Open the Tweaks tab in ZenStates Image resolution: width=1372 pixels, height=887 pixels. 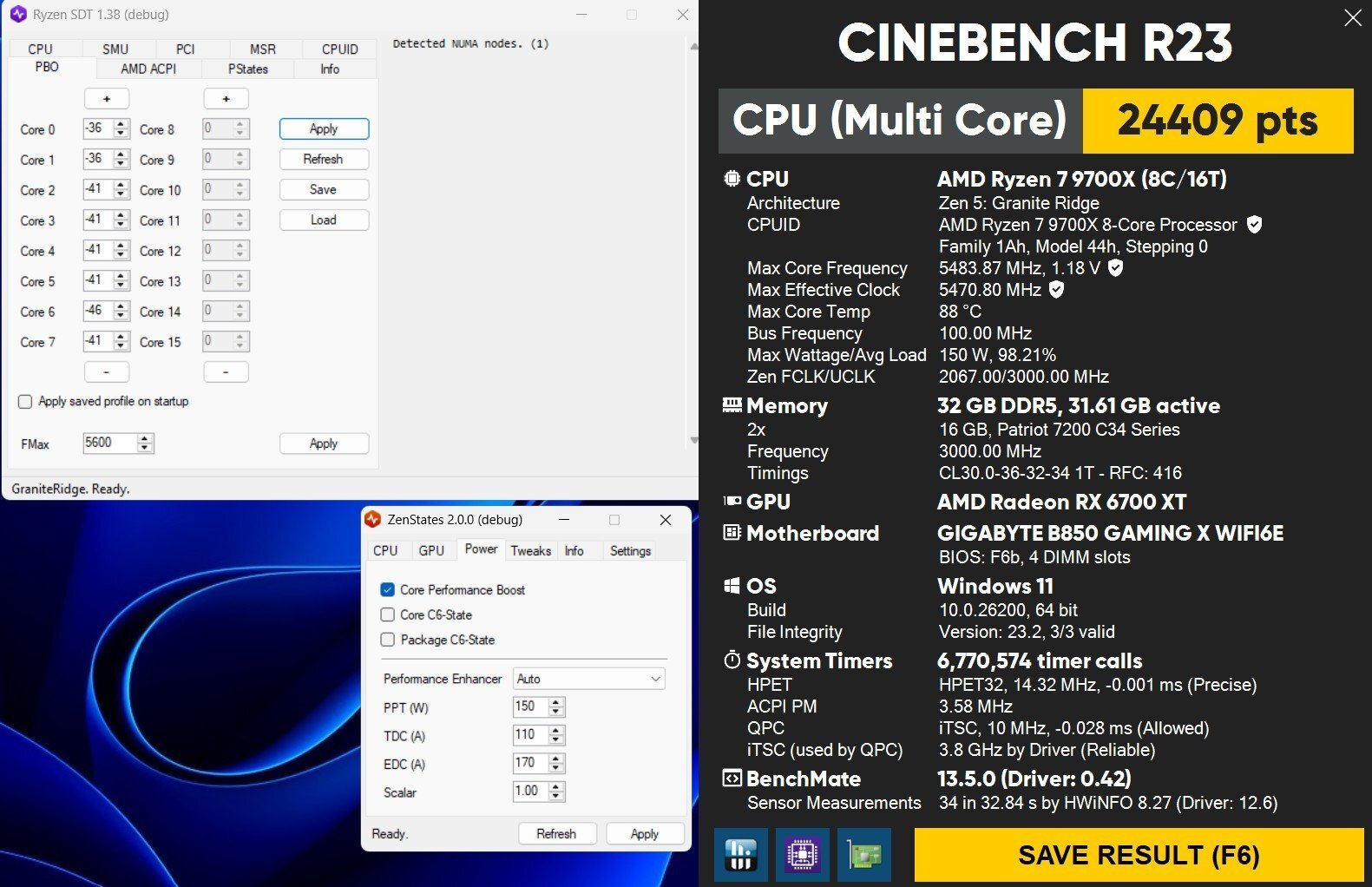pos(531,551)
